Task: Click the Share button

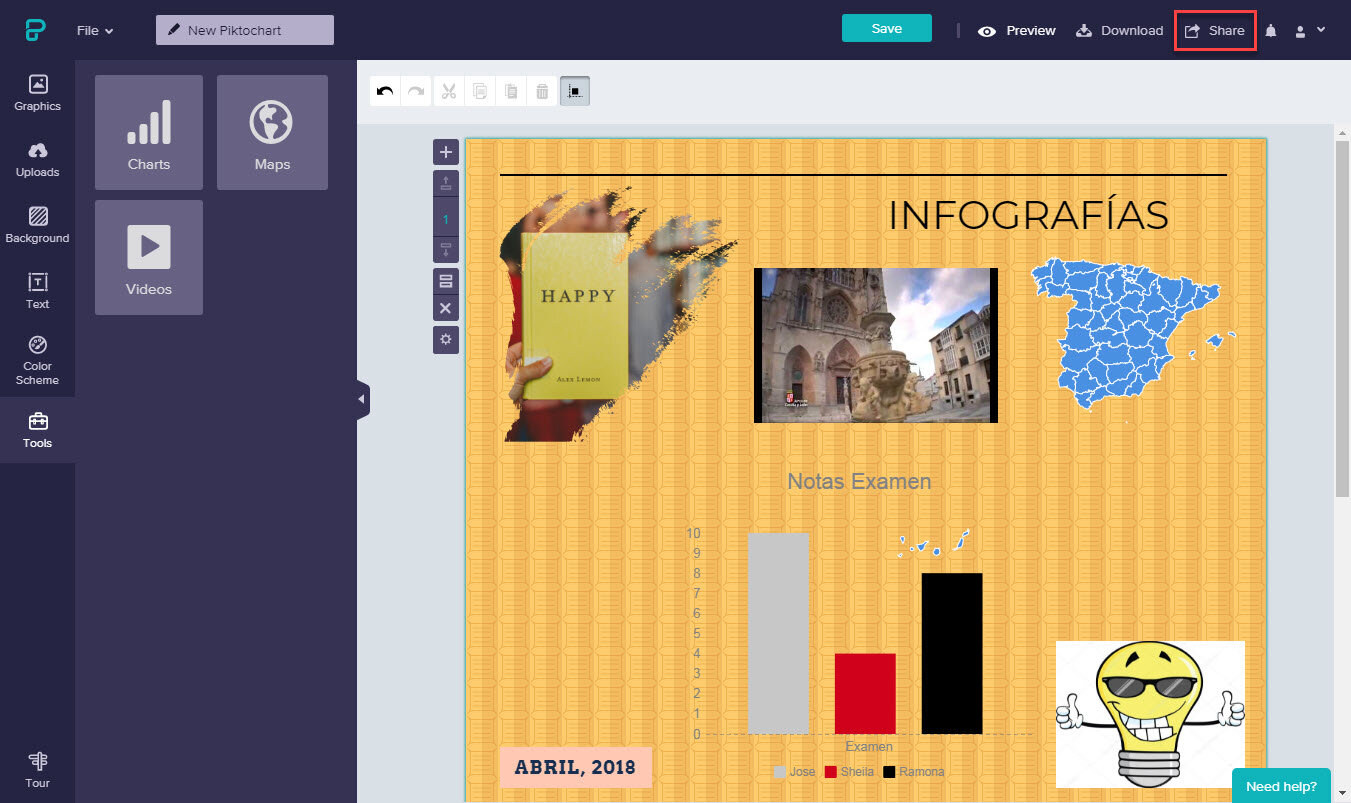Action: [x=1215, y=31]
